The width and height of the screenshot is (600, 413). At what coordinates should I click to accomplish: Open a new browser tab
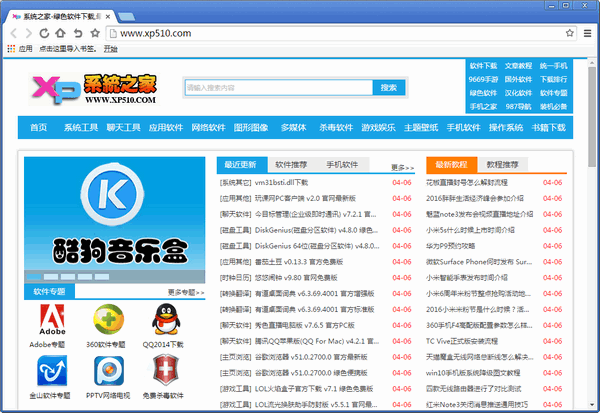(x=126, y=16)
